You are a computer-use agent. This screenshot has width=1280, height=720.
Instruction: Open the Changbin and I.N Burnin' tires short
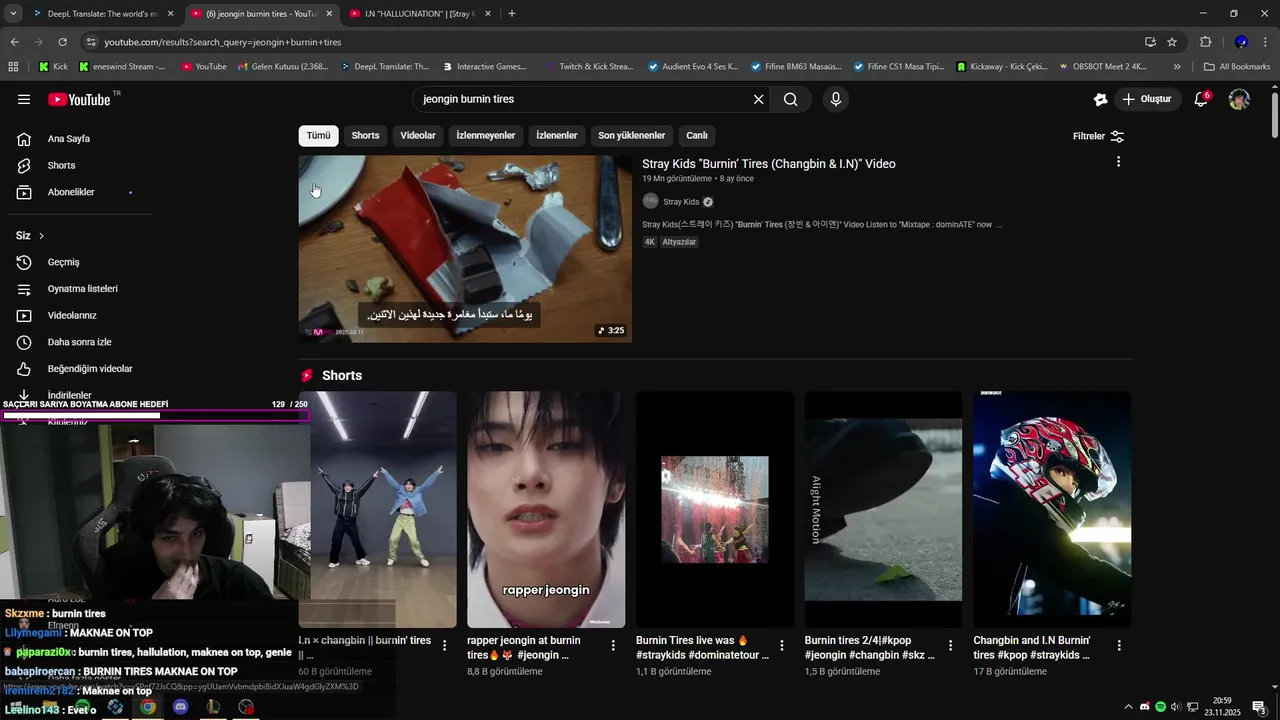(x=1052, y=510)
